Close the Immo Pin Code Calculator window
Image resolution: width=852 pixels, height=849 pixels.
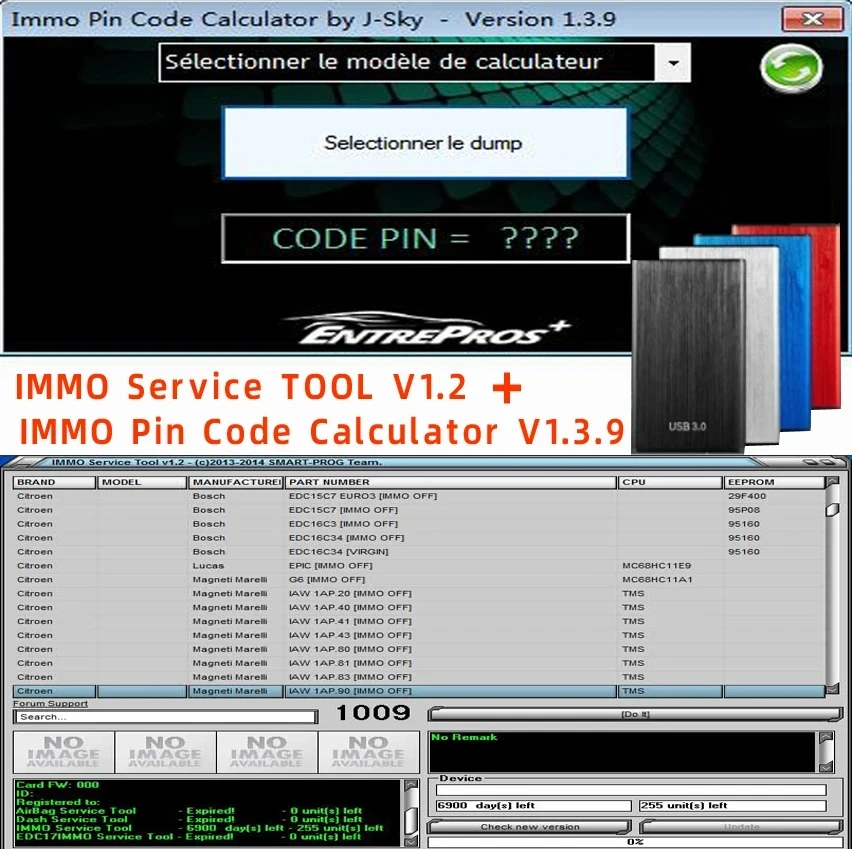pos(812,20)
